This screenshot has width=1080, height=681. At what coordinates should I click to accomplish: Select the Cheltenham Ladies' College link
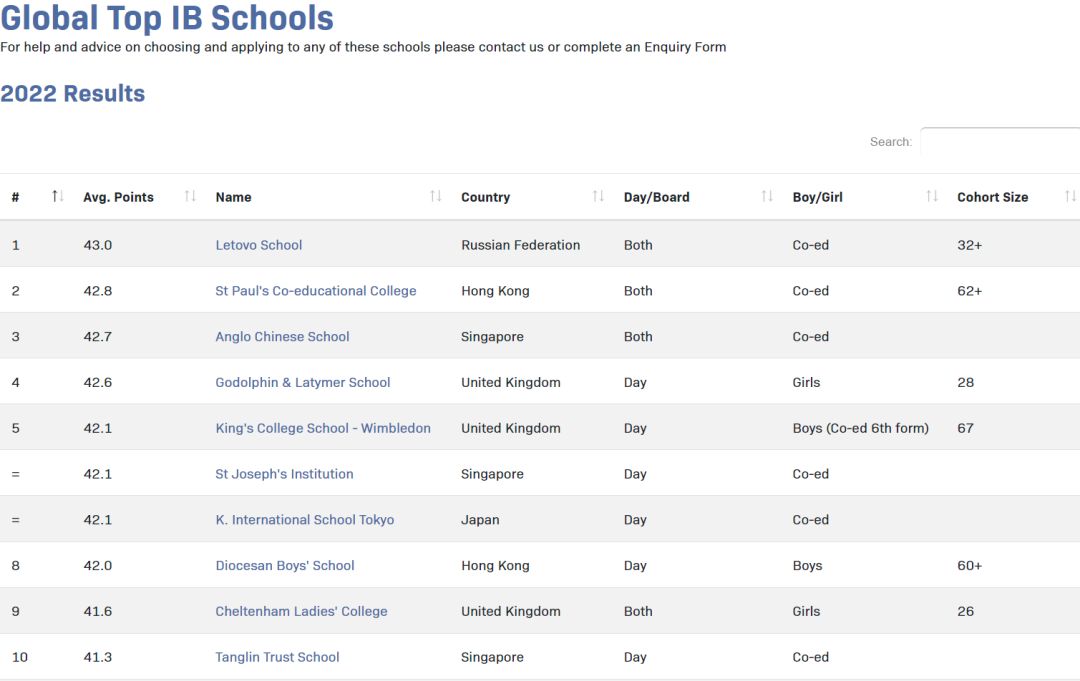(301, 611)
